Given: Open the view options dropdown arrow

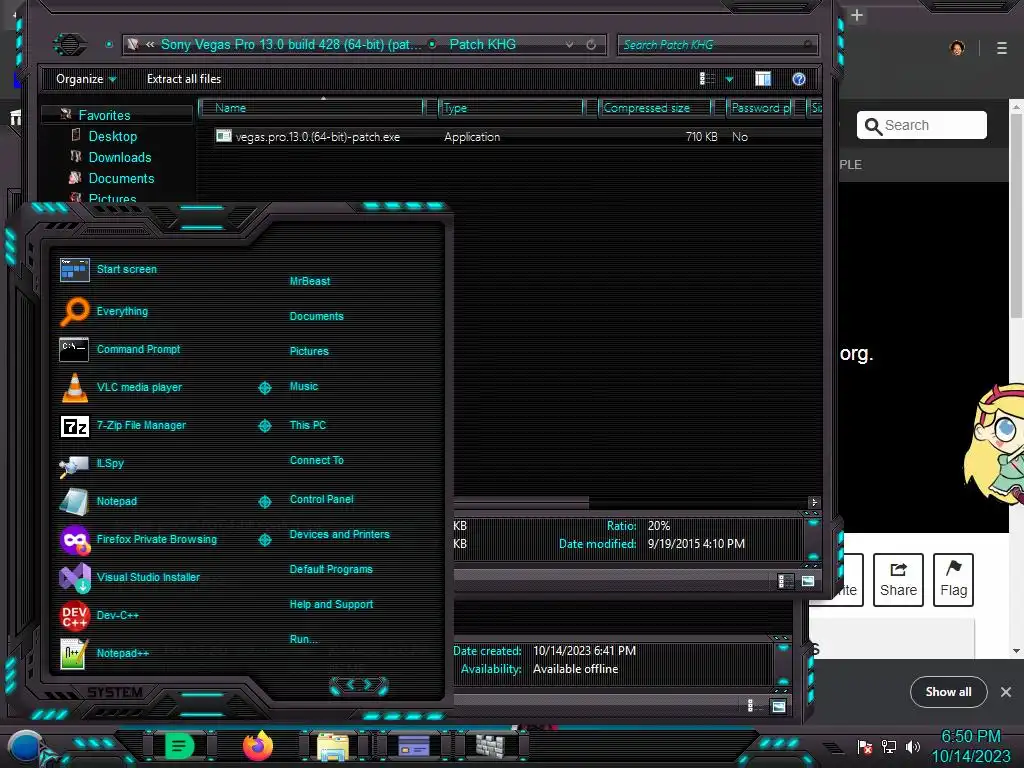Looking at the screenshot, I should click(x=729, y=80).
